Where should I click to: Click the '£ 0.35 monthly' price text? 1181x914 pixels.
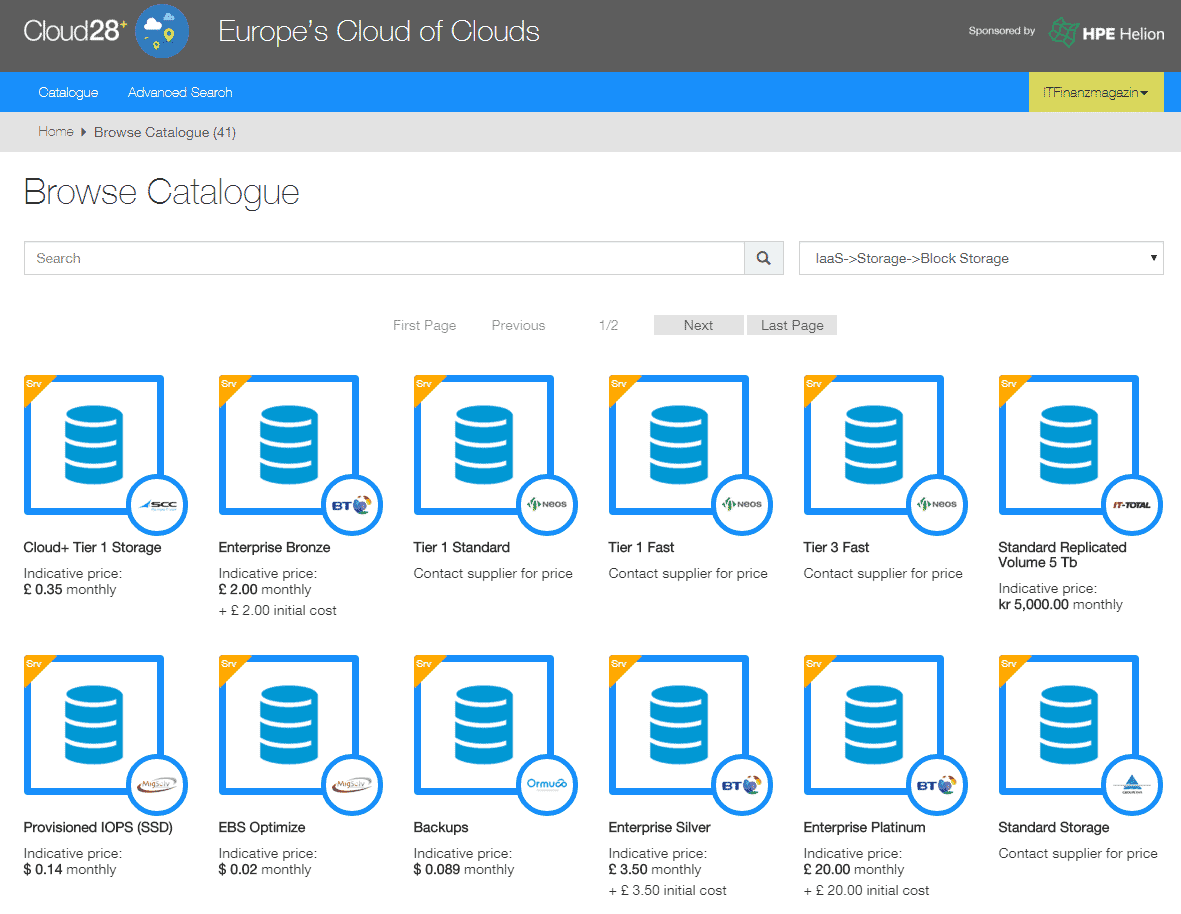[70, 590]
